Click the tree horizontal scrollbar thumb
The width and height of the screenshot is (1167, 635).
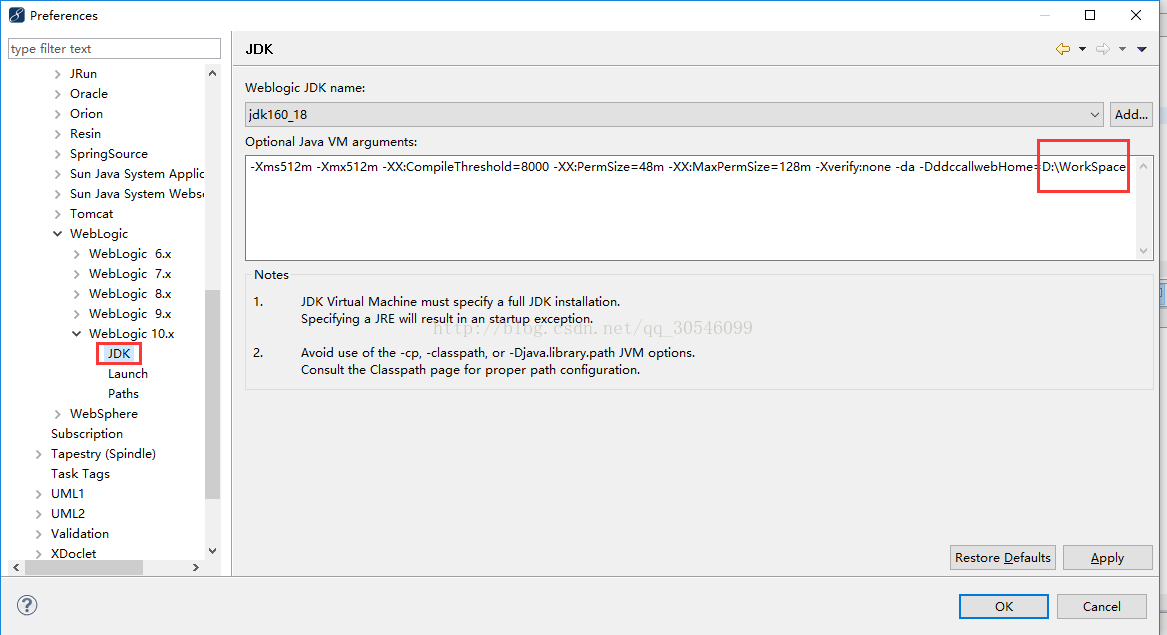(83, 567)
